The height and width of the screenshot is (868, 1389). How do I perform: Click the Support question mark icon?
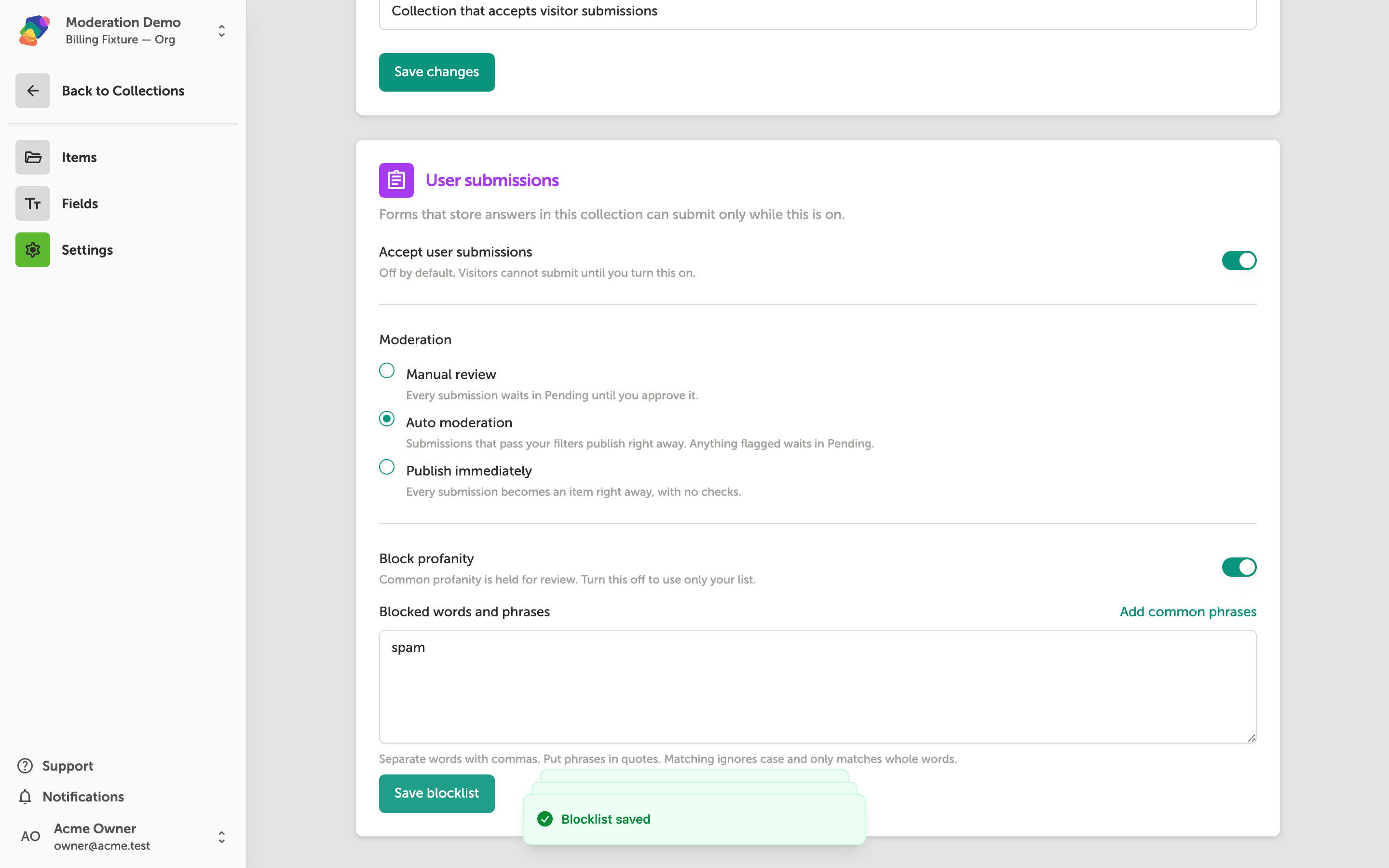tap(25, 766)
